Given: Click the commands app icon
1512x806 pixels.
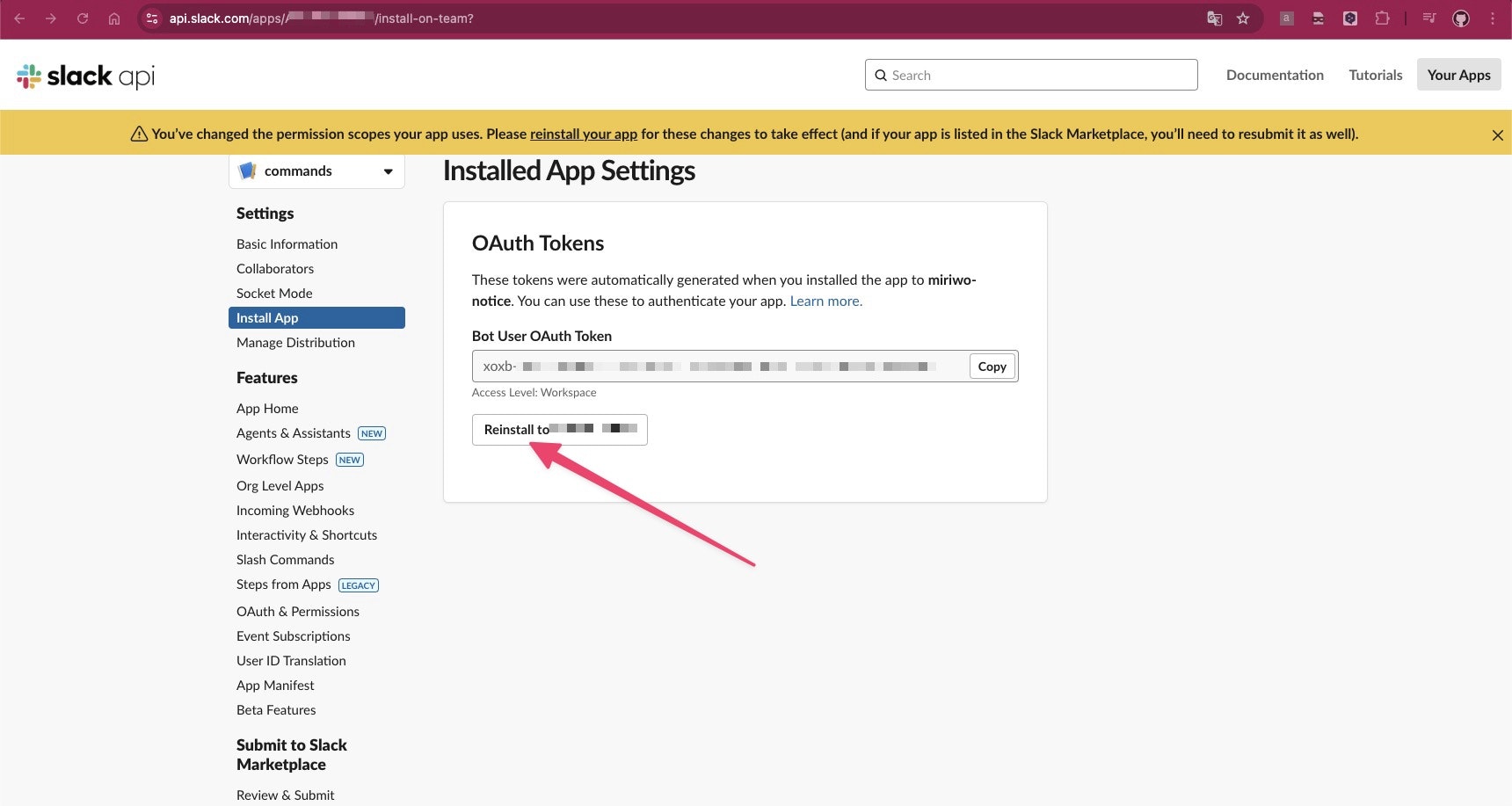Looking at the screenshot, I should [x=248, y=171].
